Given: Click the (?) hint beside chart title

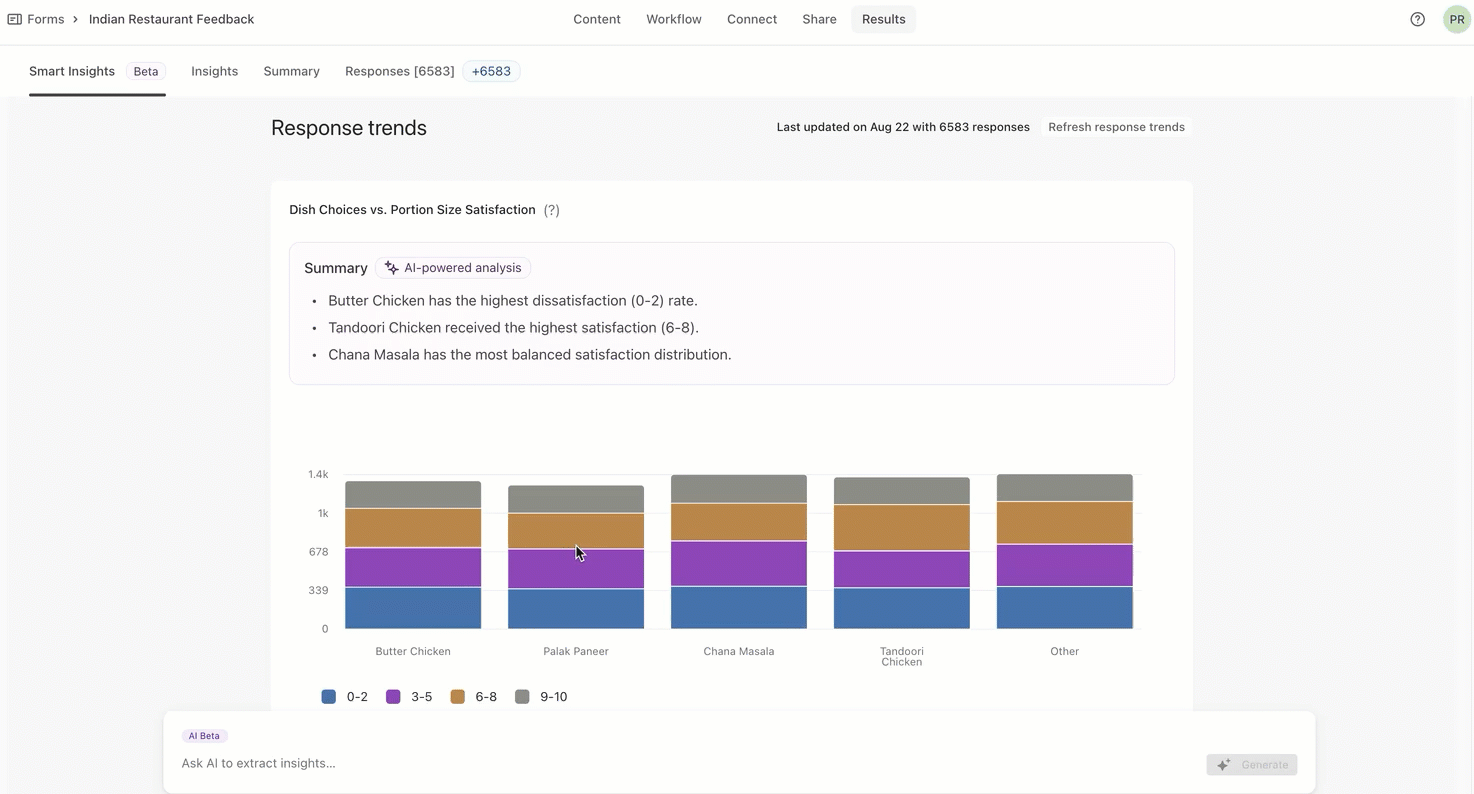Looking at the screenshot, I should 551,210.
